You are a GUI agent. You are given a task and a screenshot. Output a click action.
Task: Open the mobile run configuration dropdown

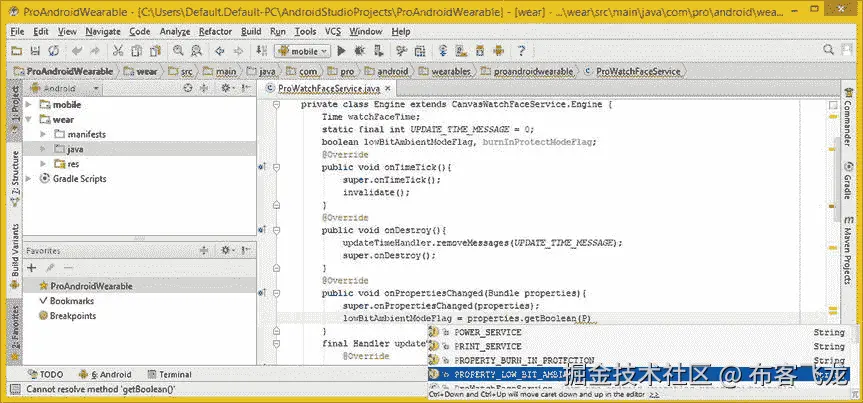pos(302,51)
